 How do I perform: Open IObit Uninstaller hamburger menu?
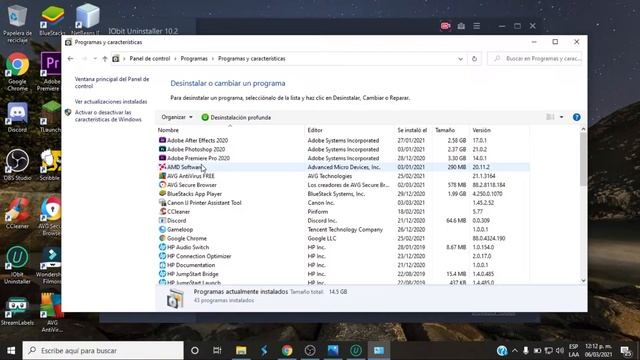(x=476, y=26)
